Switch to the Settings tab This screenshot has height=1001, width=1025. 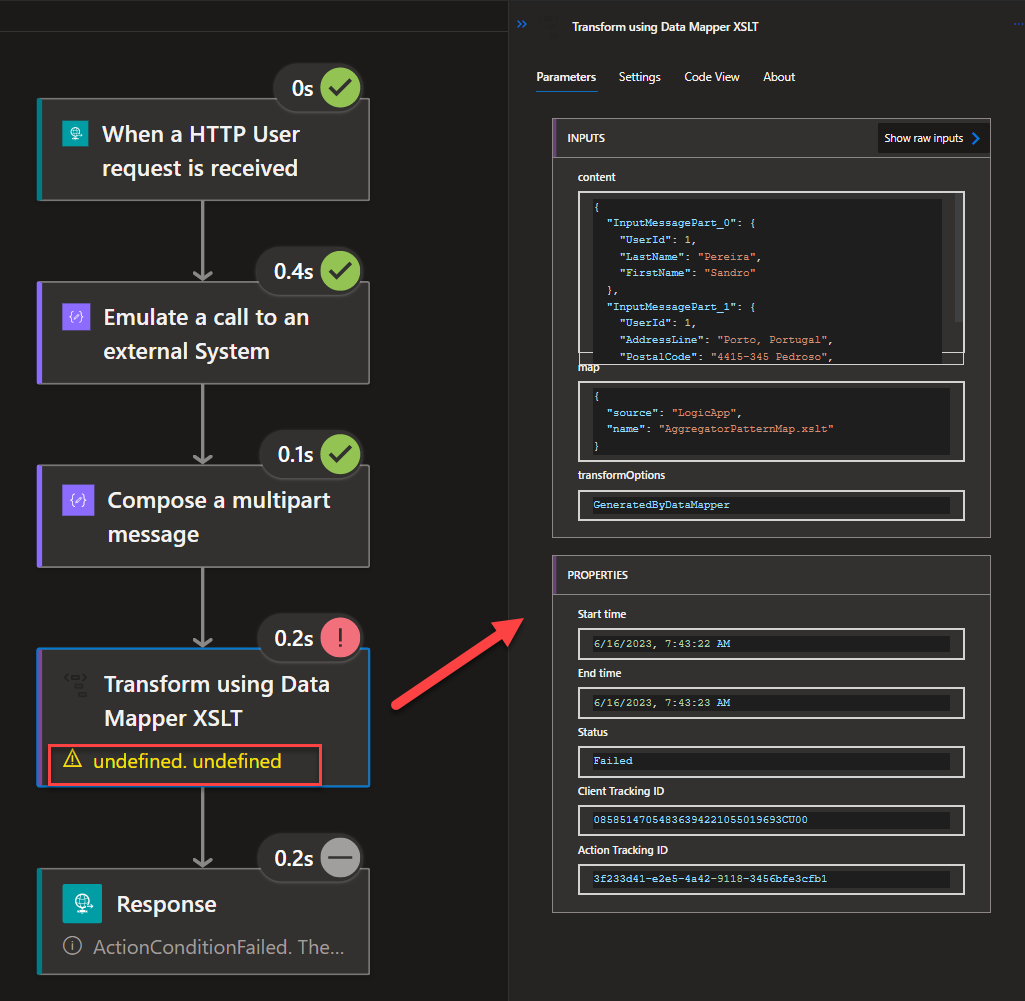(x=639, y=77)
